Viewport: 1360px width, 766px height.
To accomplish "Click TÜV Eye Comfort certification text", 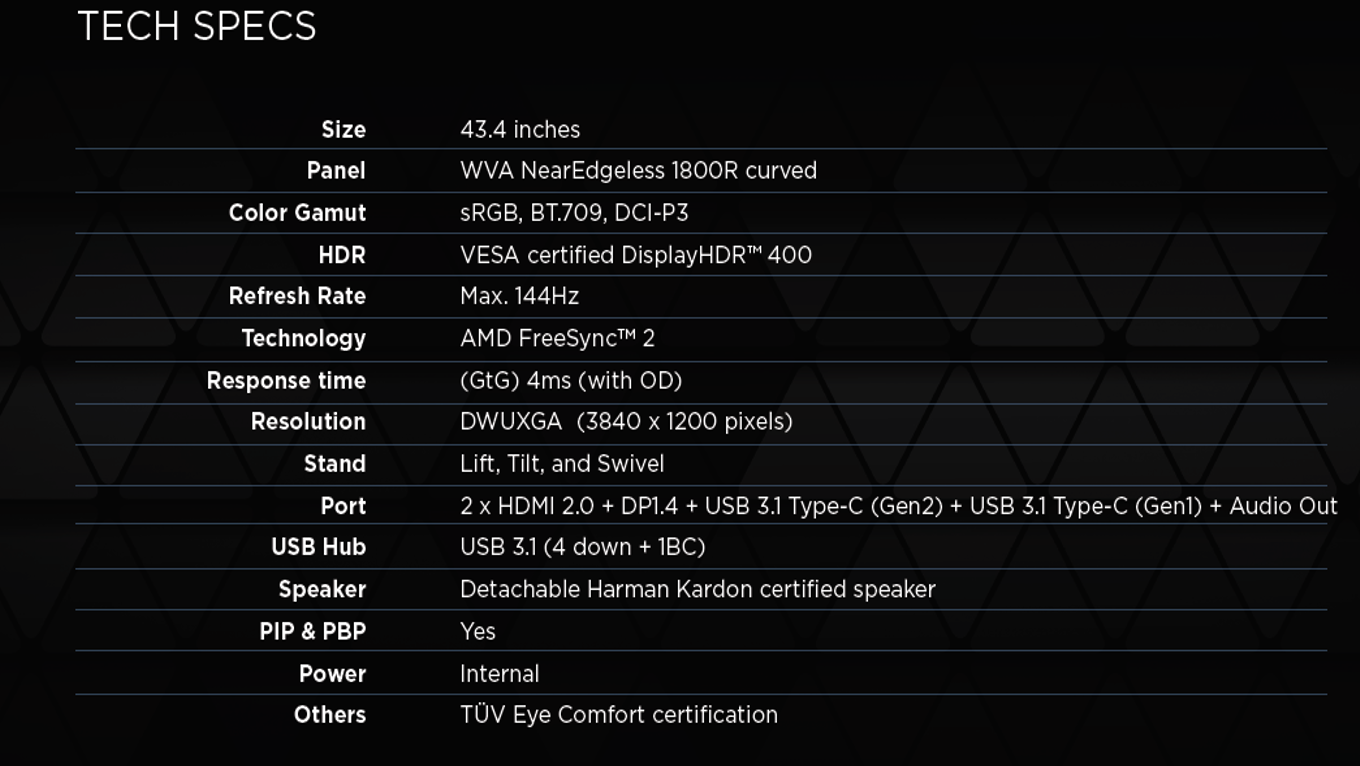I will tap(619, 715).
